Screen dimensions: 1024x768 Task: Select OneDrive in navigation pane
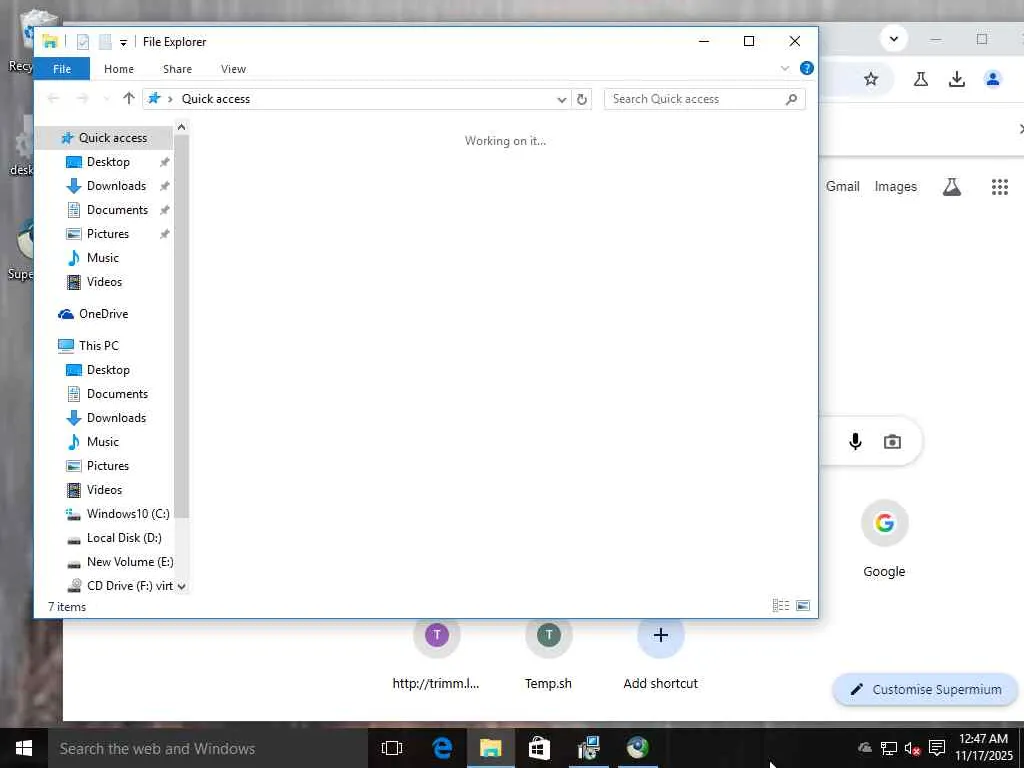103,314
